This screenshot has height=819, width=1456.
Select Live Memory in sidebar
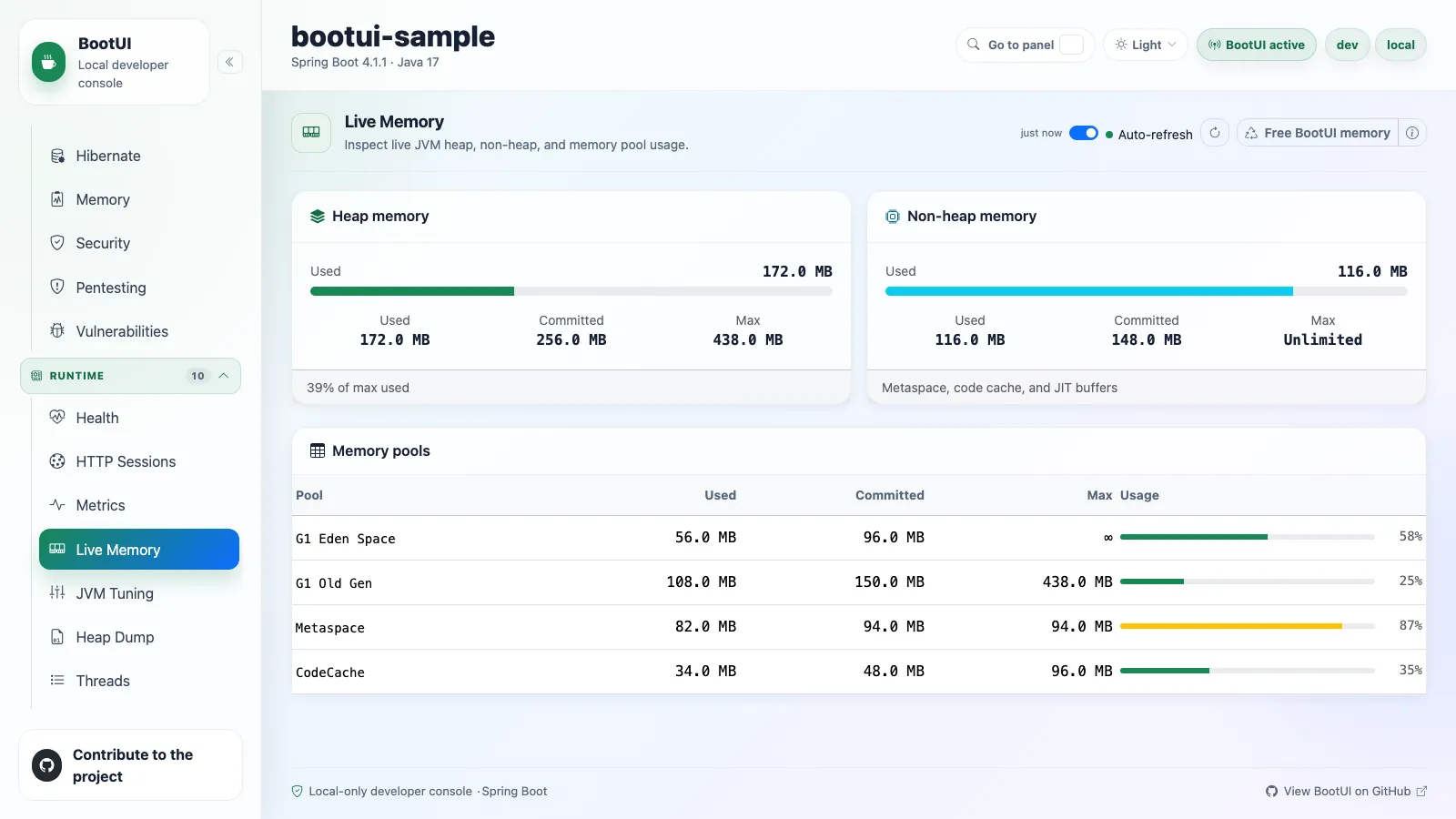pyautogui.click(x=138, y=550)
